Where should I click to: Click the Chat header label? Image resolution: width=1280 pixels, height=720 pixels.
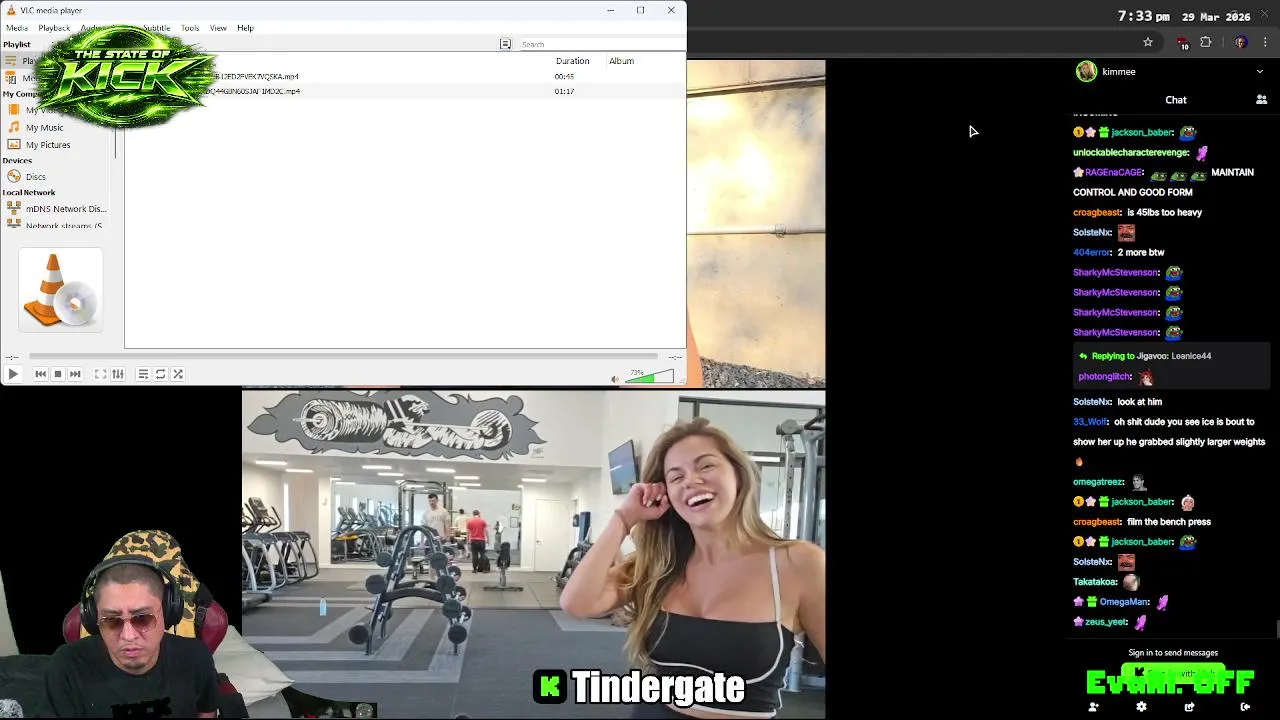click(x=1176, y=100)
